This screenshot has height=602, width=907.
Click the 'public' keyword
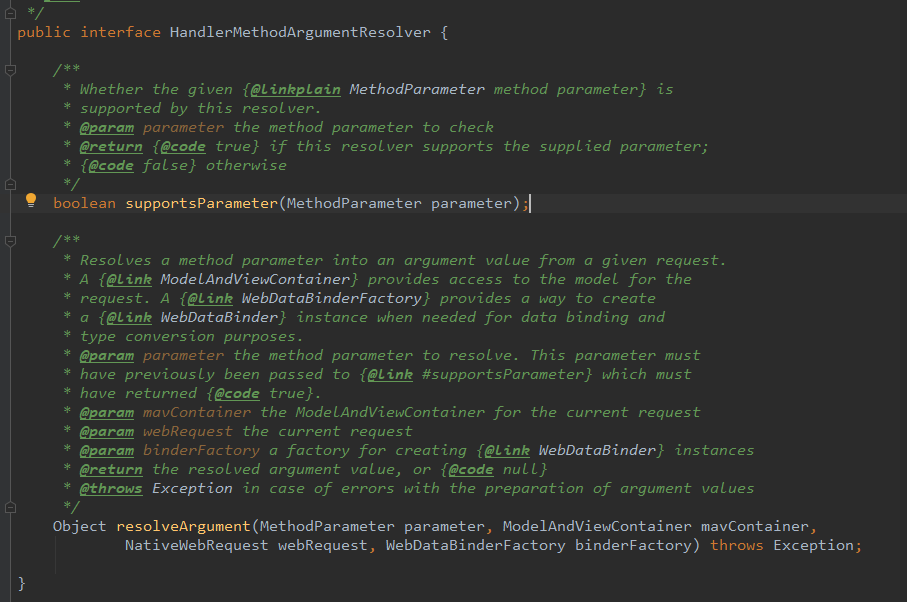(44, 32)
